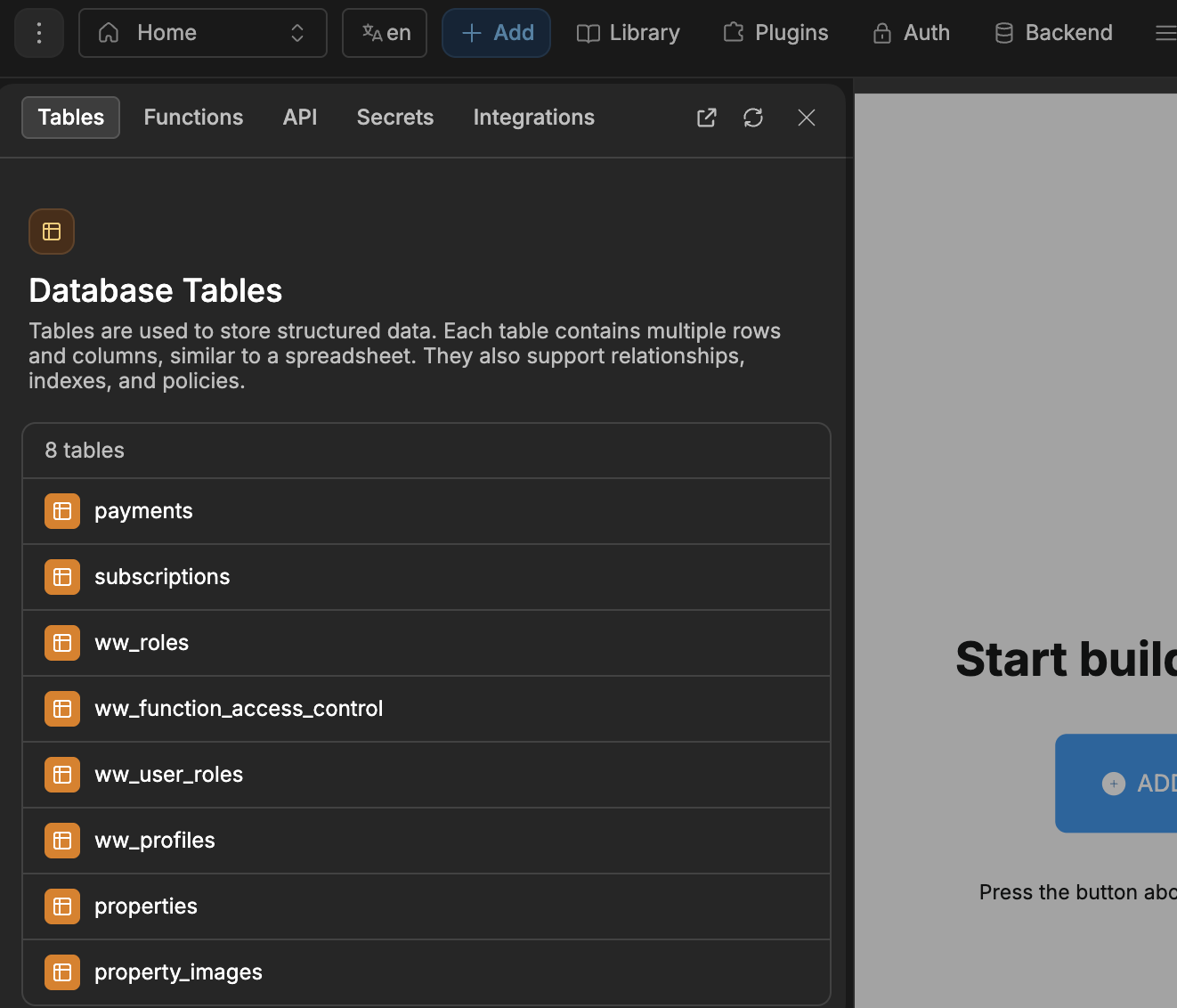Open the payments table
The width and height of the screenshot is (1177, 1008).
click(x=143, y=511)
